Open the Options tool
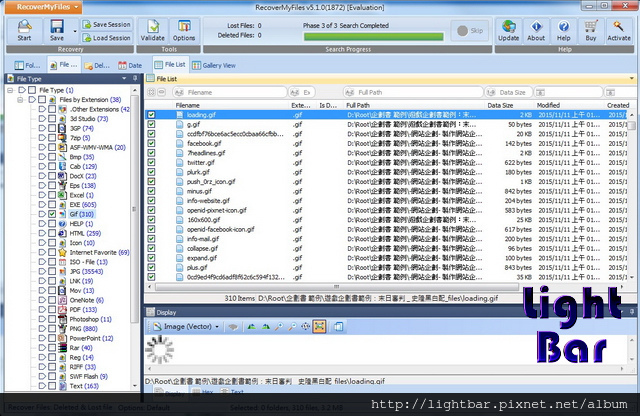Screen dimensions: 640x416 tap(184, 31)
